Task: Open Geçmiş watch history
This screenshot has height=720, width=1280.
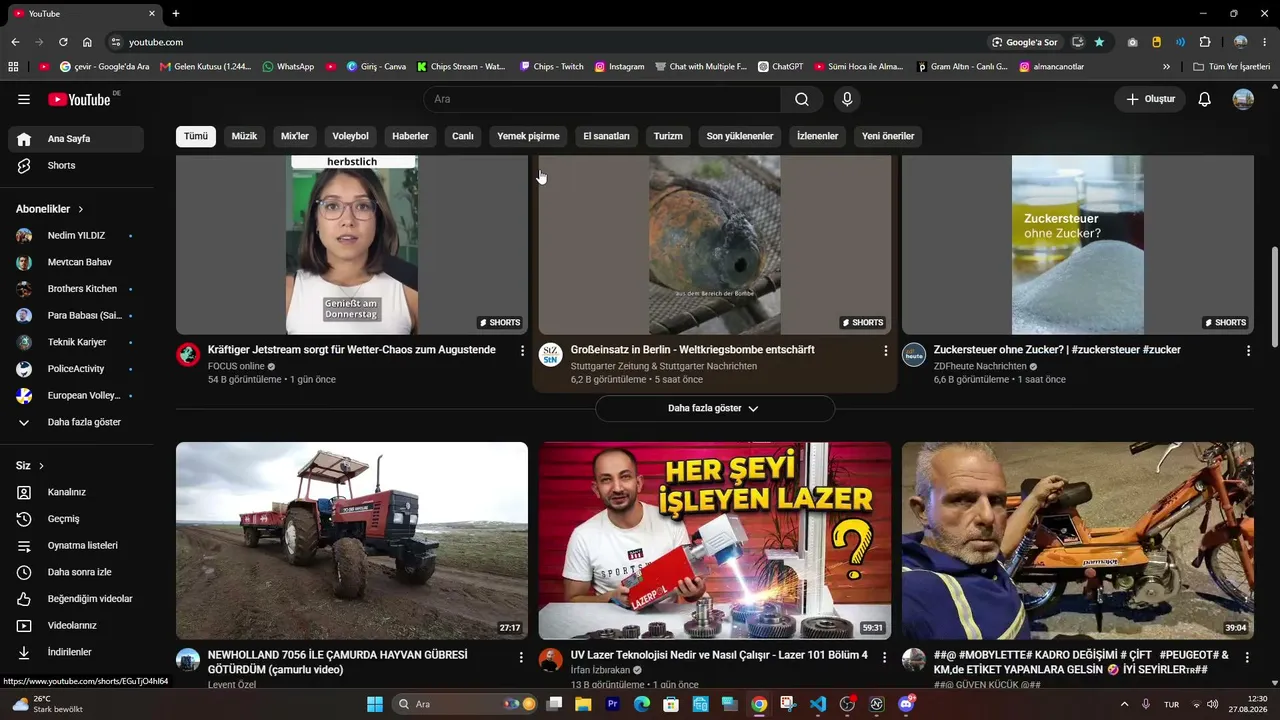Action: coord(76,519)
